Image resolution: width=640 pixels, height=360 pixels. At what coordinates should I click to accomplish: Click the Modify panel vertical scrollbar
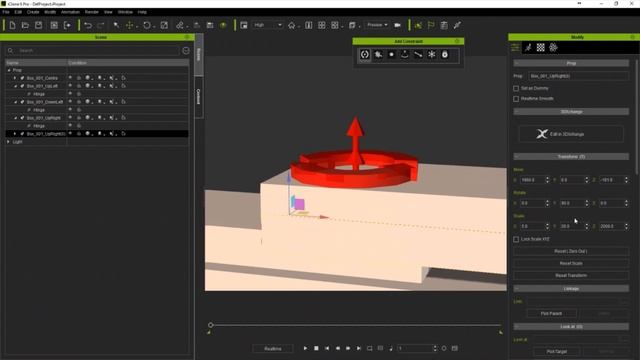[x=636, y=118]
